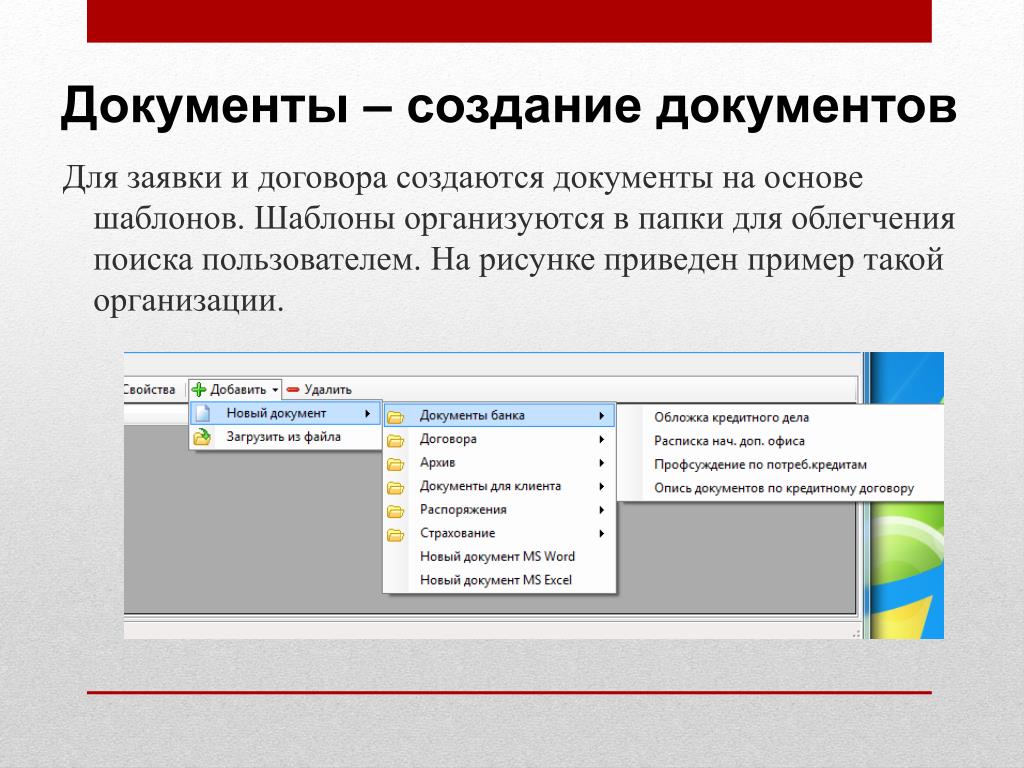Click the Load from file folder icon
This screenshot has width=1024, height=768.
(x=202, y=437)
